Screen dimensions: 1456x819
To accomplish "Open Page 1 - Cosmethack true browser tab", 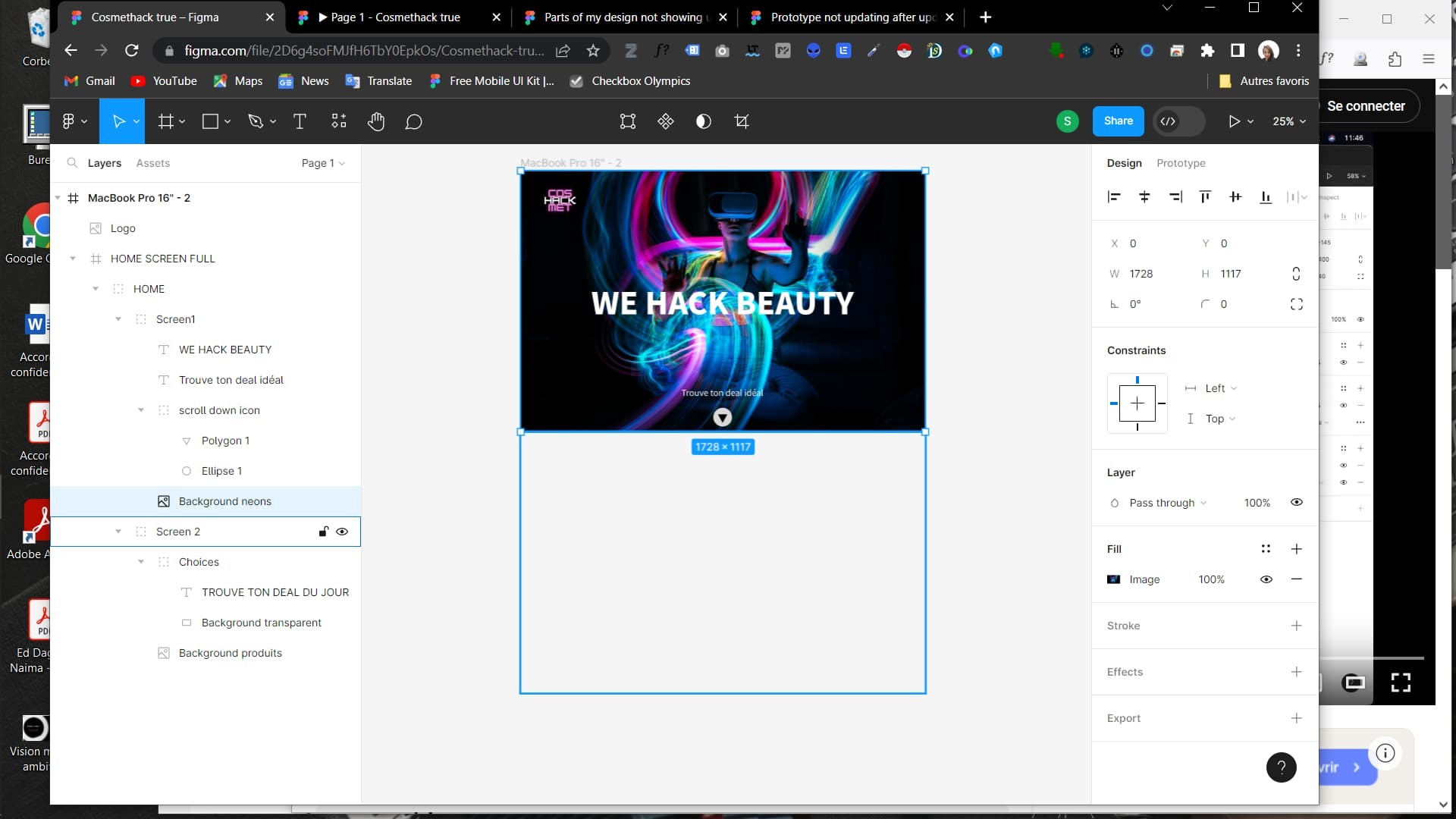I will [397, 17].
